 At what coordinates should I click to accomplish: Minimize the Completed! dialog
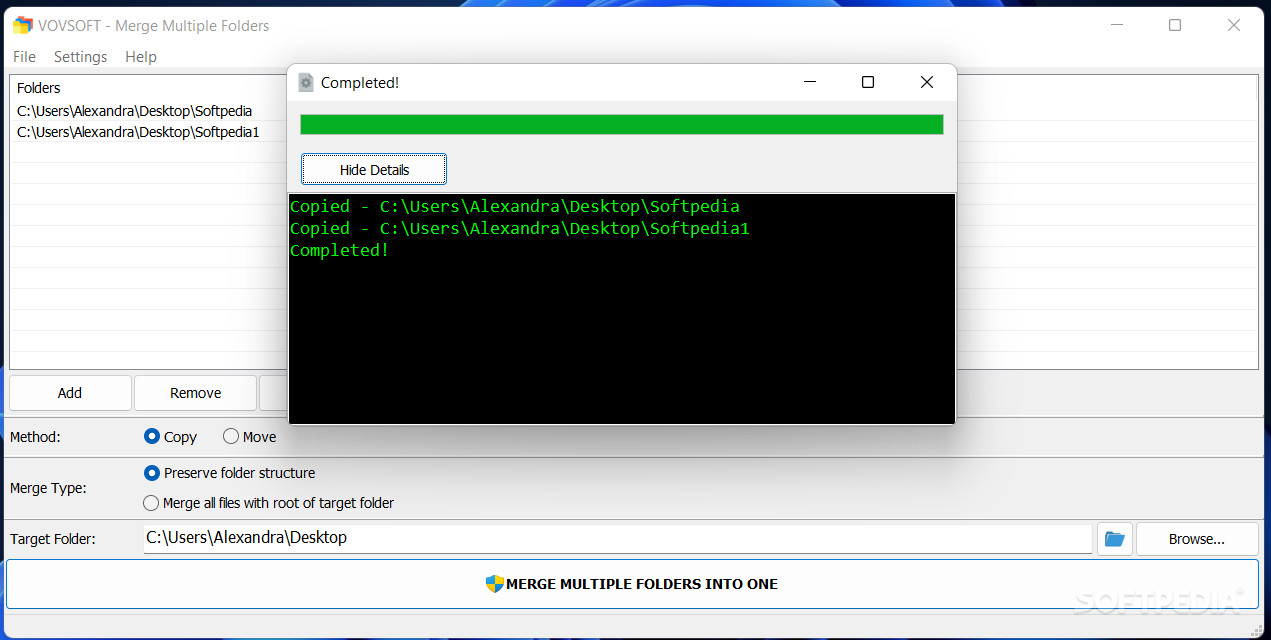(809, 82)
